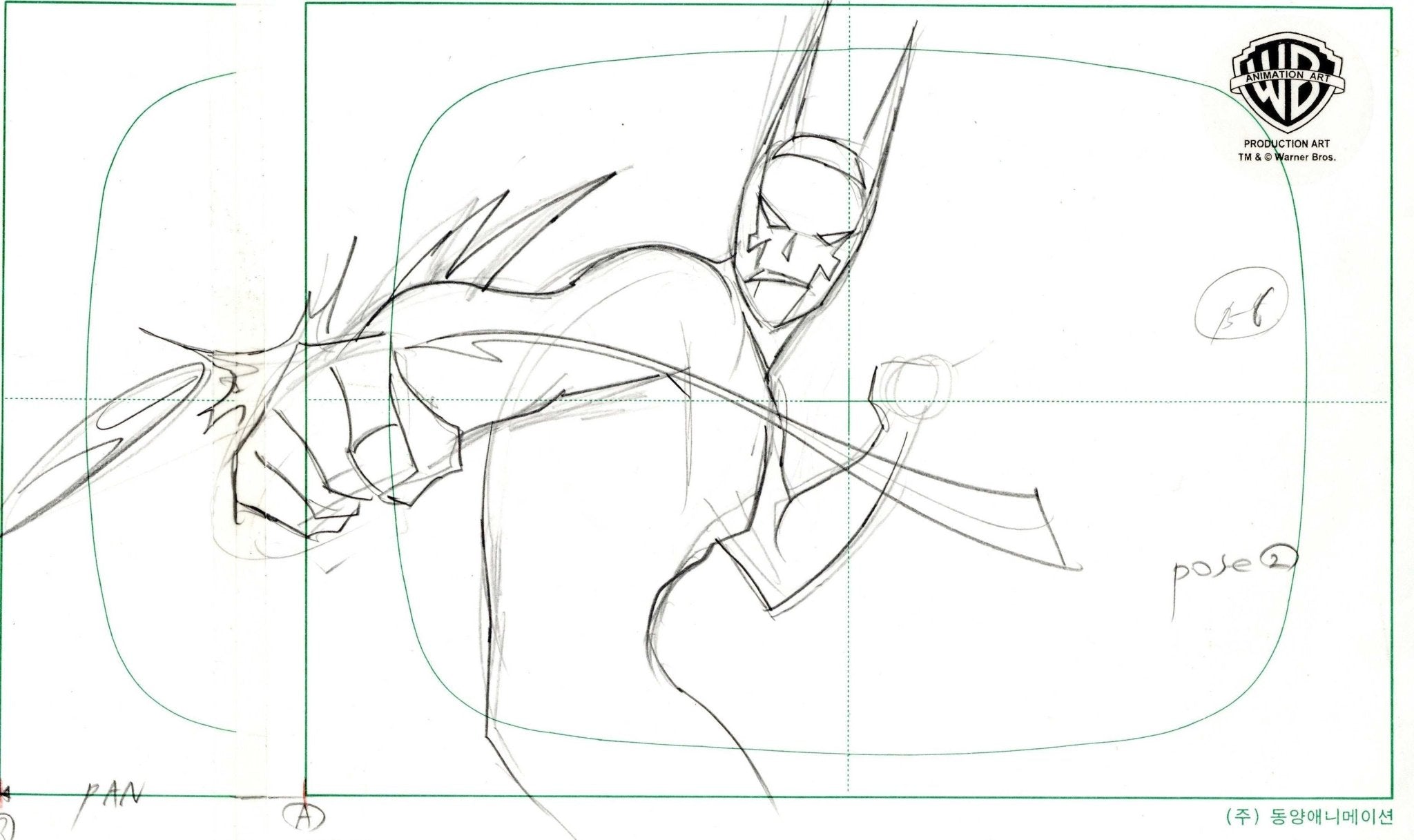This screenshot has width=1414, height=840.
Task: Click the 'TM & © Warner Bros.' text
Action: (x=1286, y=157)
